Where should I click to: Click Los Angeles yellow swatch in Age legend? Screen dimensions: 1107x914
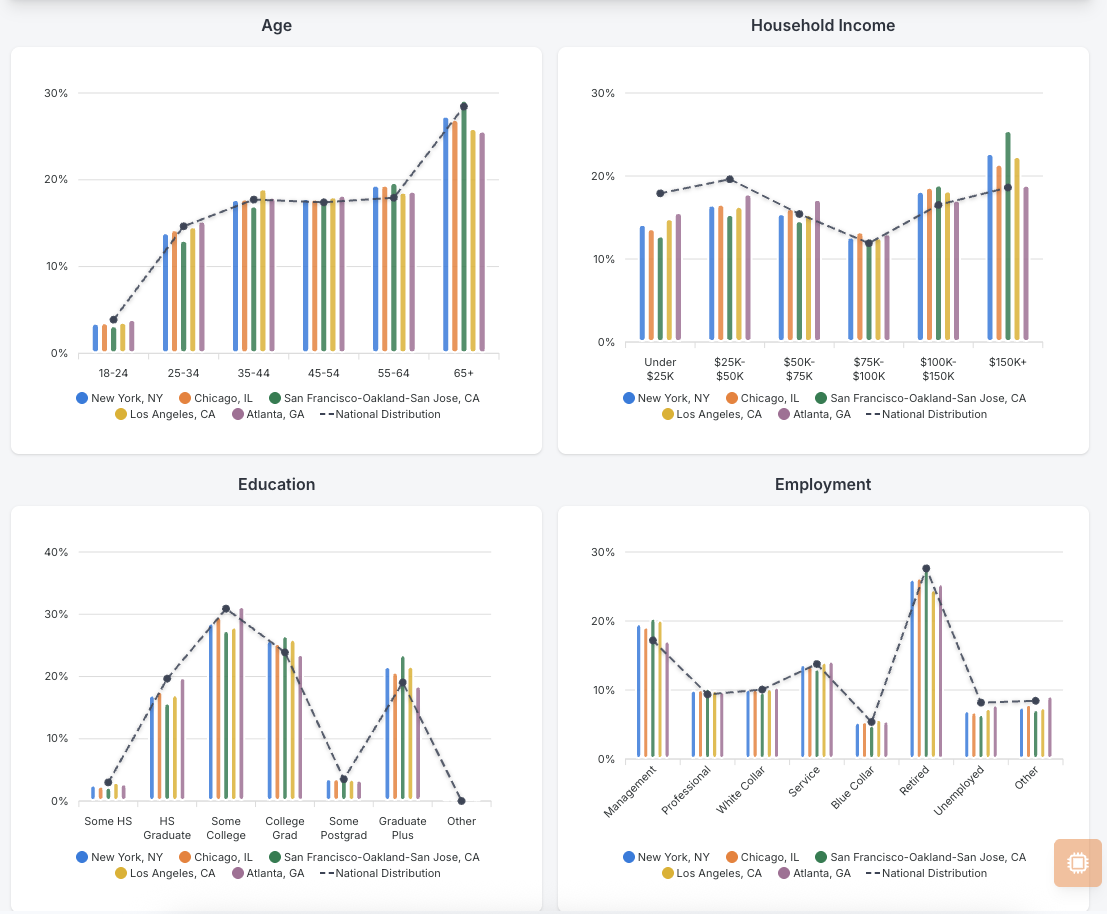click(121, 414)
